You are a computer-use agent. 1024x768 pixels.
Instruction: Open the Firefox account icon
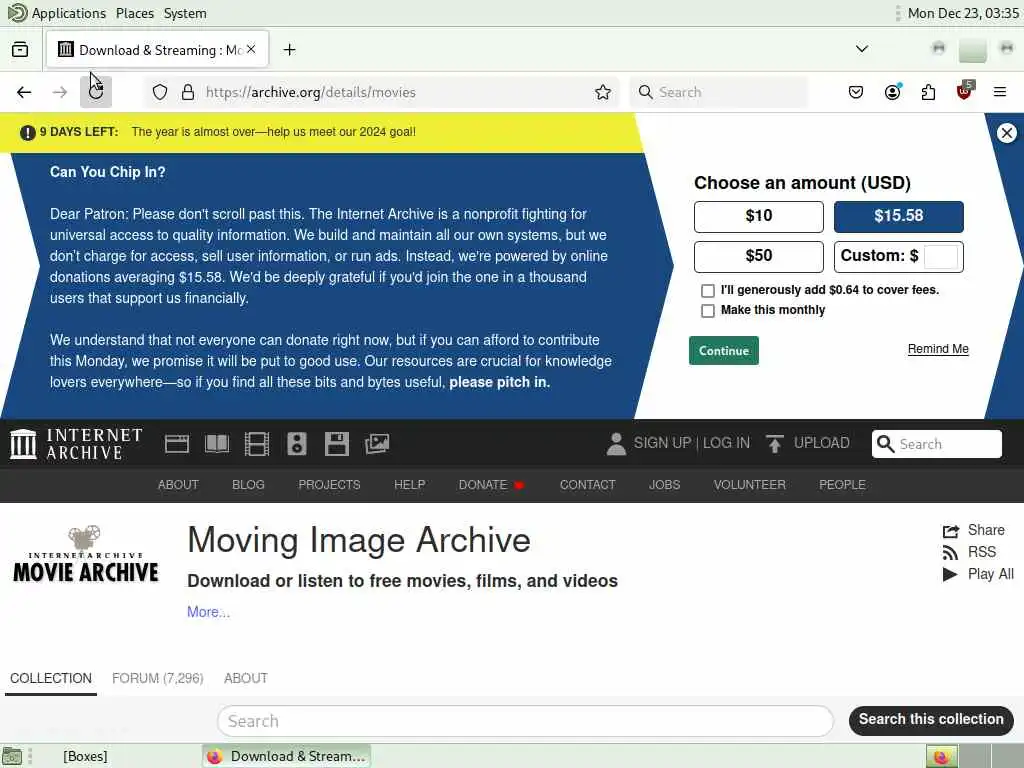(892, 92)
